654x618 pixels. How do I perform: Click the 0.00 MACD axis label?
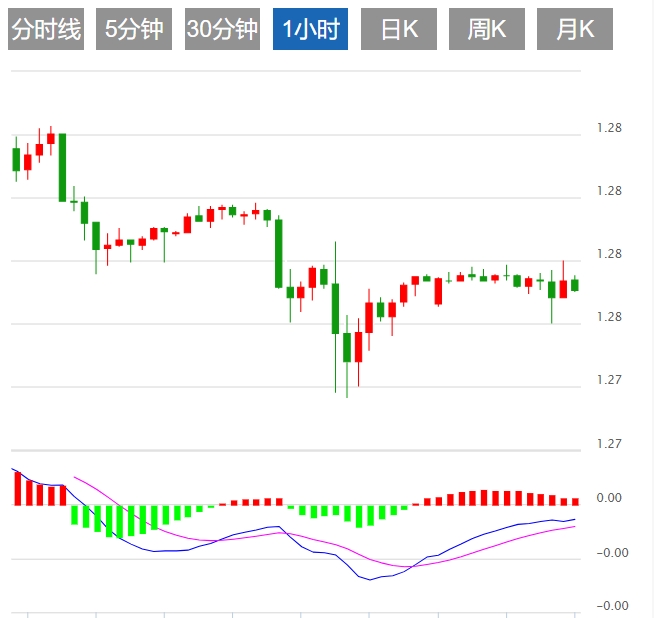[x=608, y=498]
